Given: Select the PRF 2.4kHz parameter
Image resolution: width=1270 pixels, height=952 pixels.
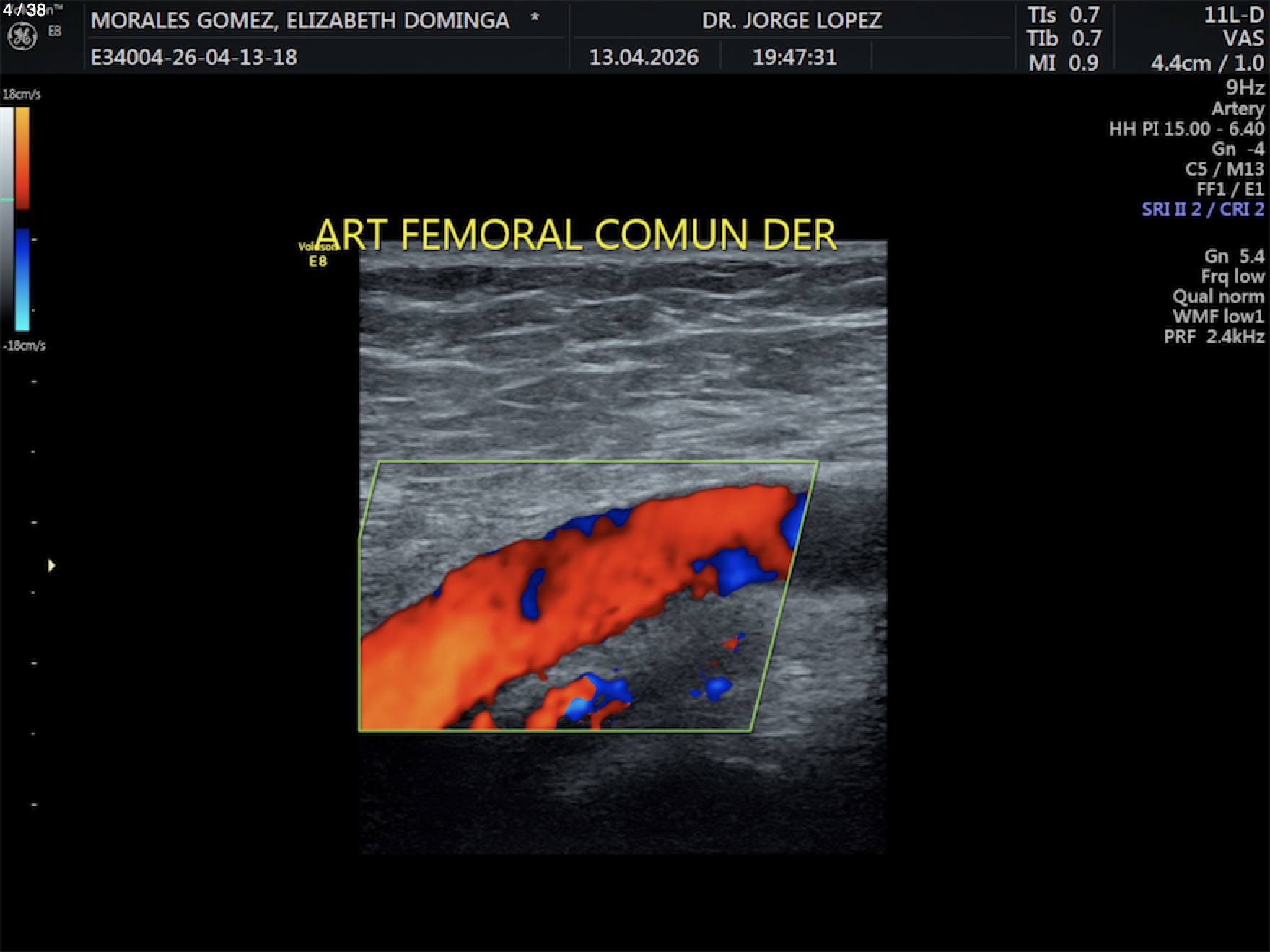Looking at the screenshot, I should tap(1213, 337).
